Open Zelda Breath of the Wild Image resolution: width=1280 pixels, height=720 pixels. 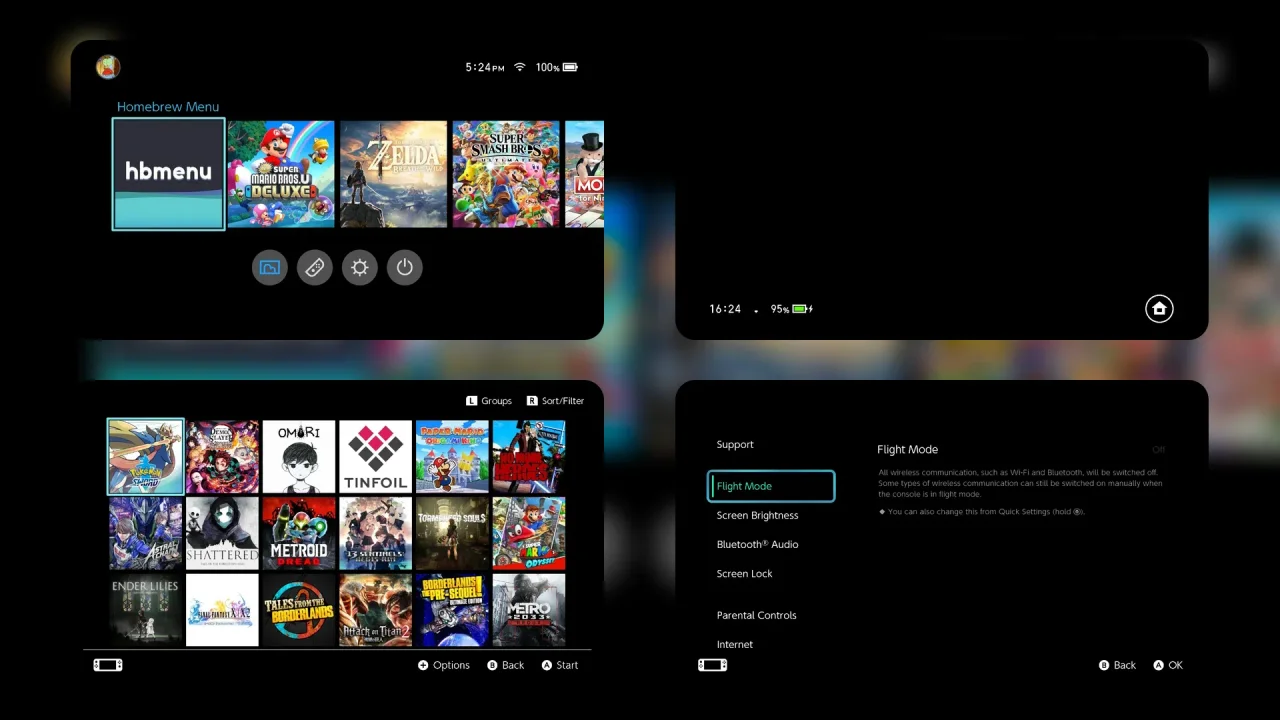[x=393, y=174]
